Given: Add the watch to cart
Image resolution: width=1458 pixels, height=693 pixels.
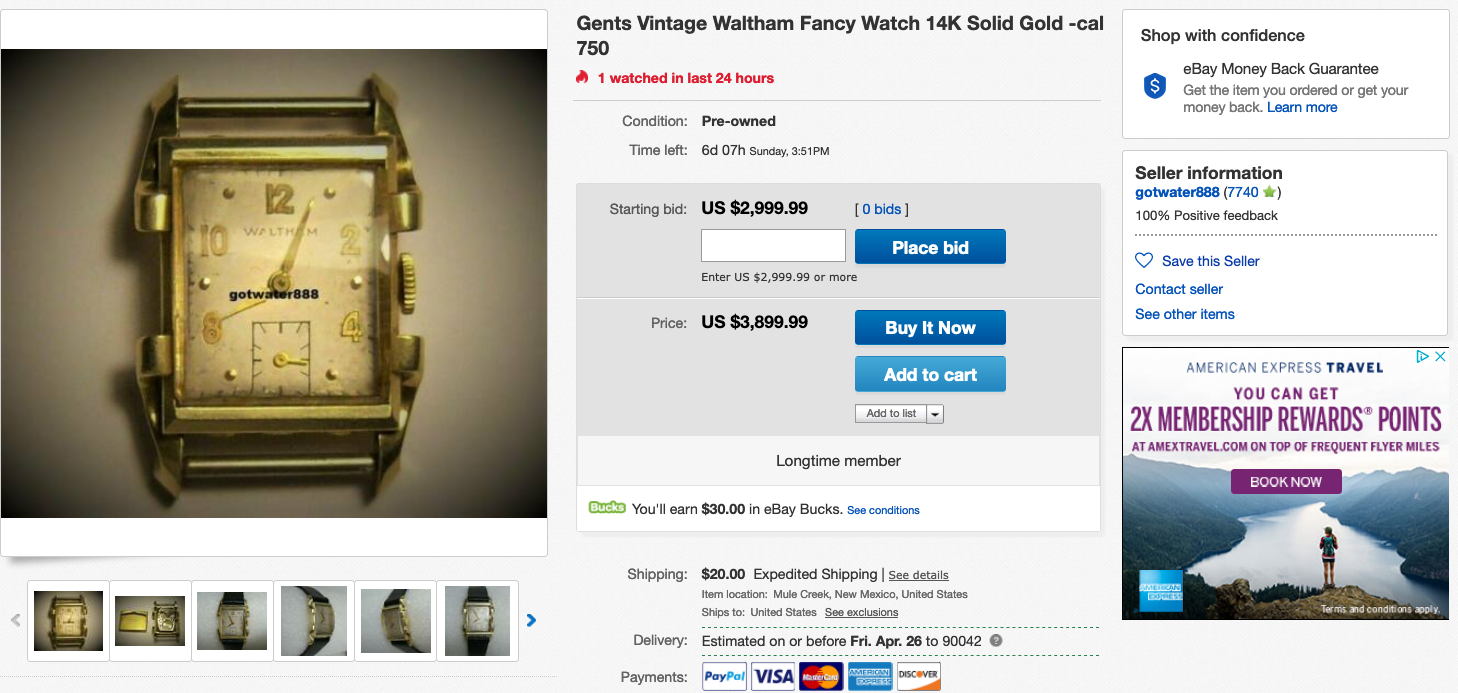Looking at the screenshot, I should [930, 375].
